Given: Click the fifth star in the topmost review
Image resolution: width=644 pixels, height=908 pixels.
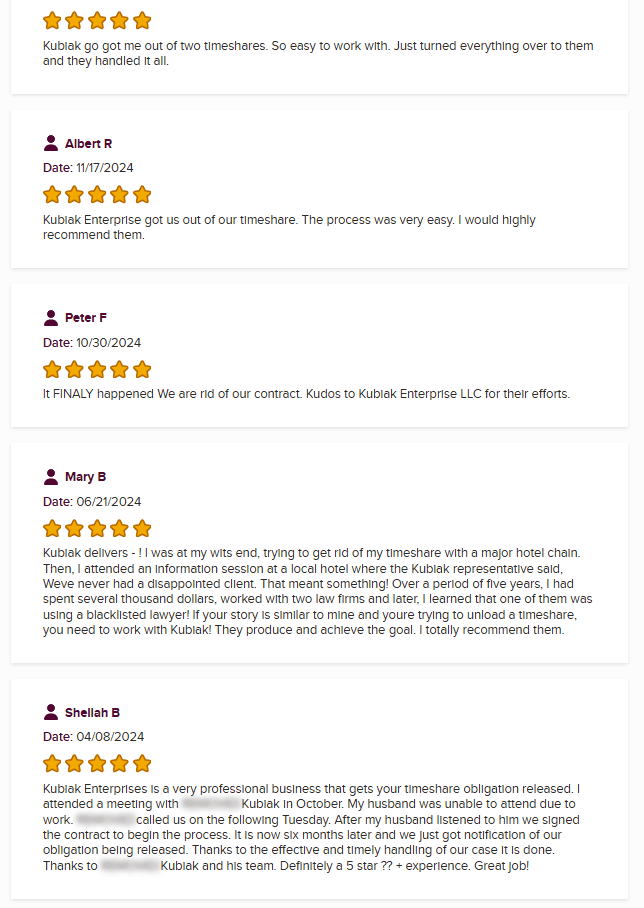Looking at the screenshot, I should [142, 21].
